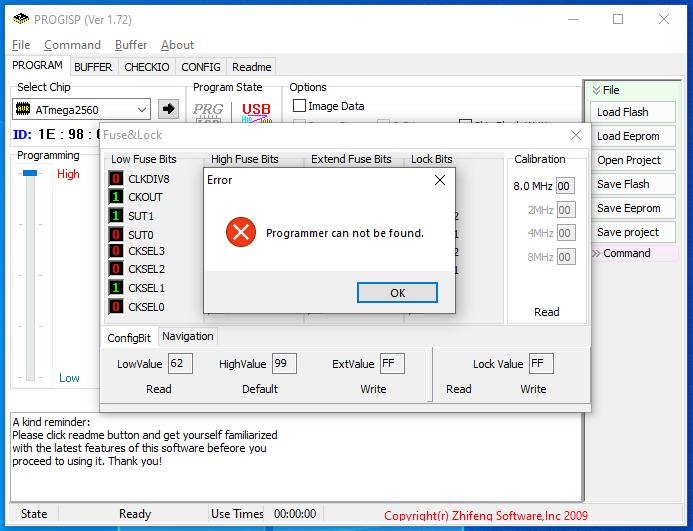Open the About menu
The width and height of the screenshot is (693, 531).
coord(177,45)
